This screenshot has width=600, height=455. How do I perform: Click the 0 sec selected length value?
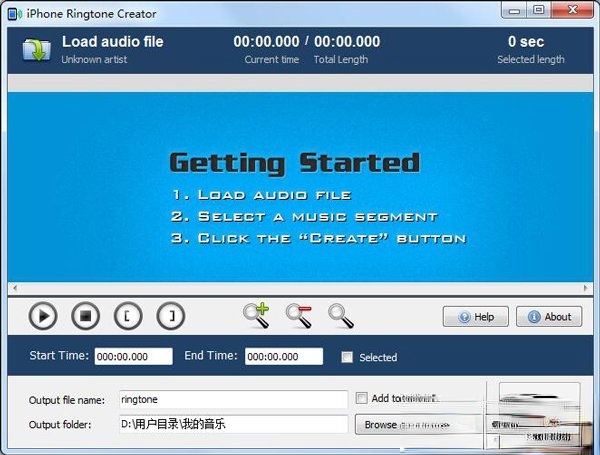pyautogui.click(x=526, y=42)
